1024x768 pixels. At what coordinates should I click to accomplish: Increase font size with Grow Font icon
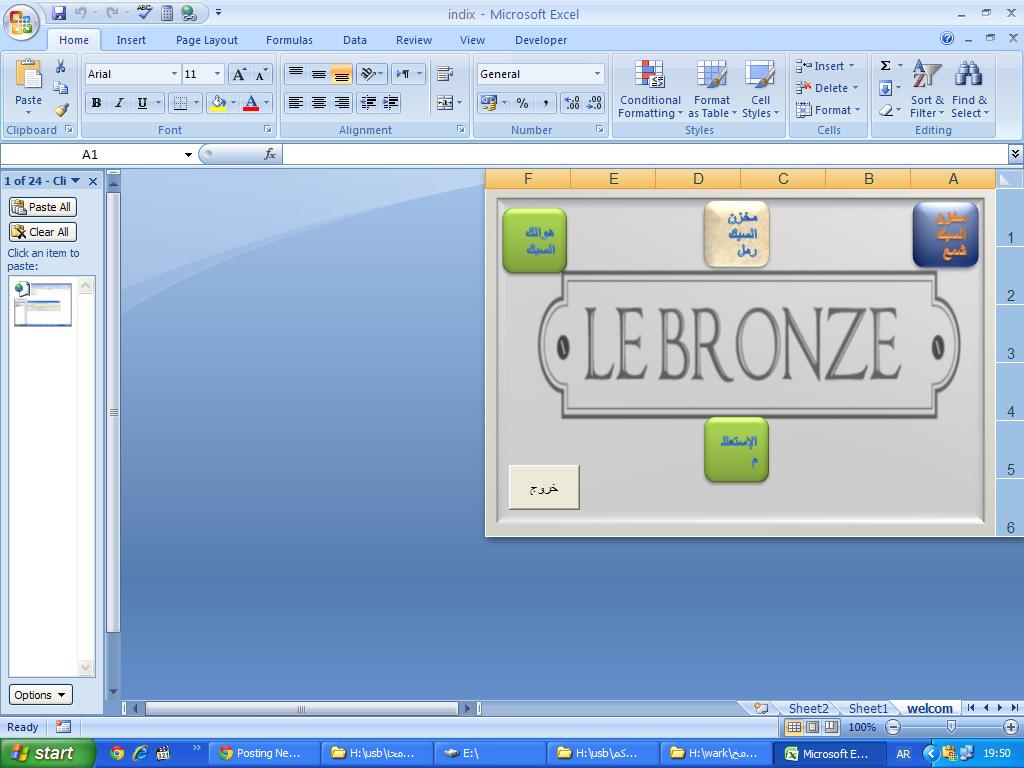coord(239,74)
